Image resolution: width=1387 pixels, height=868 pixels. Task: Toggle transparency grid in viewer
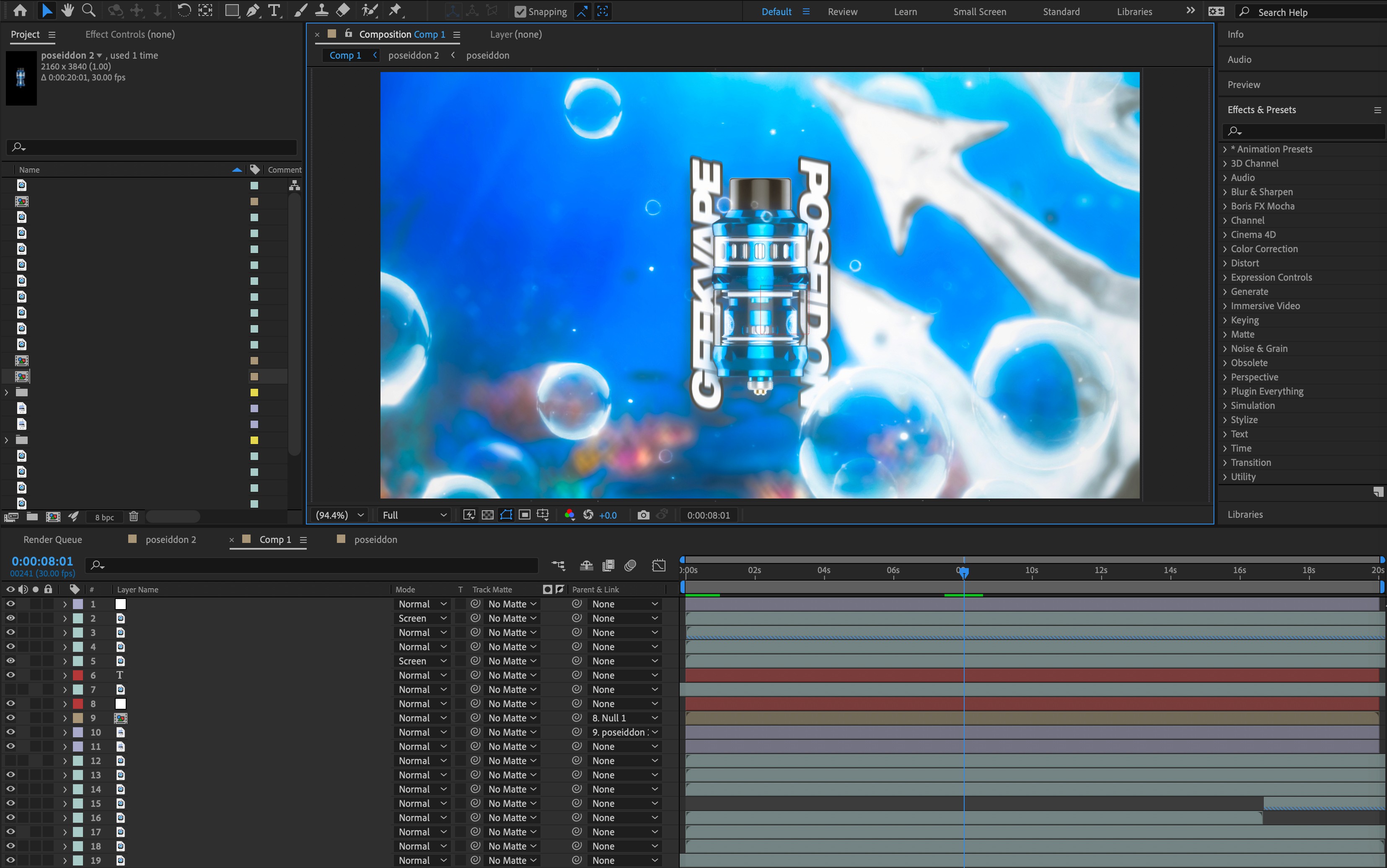(x=487, y=515)
